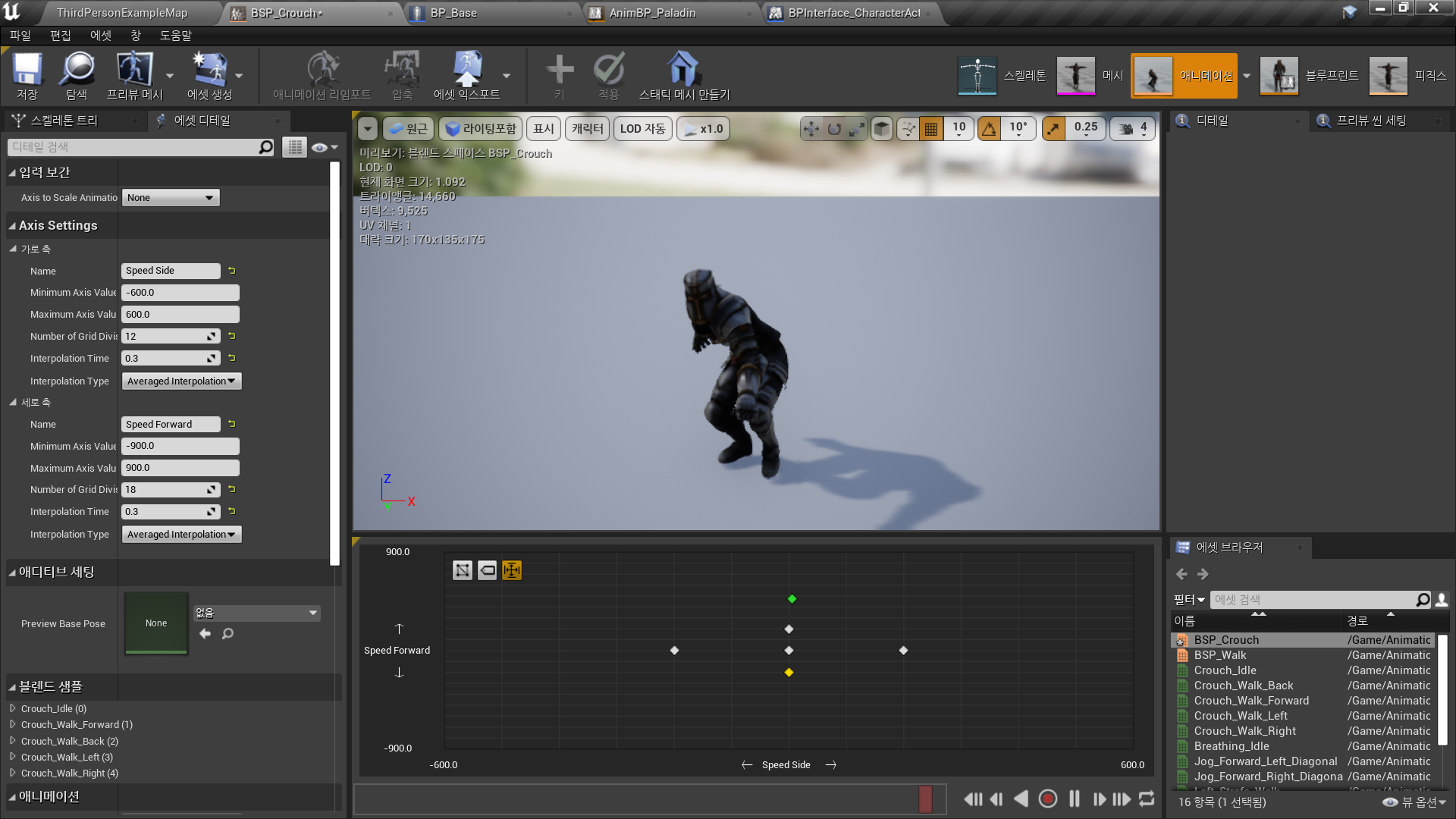
Task: Open the 파일 menu
Action: point(20,35)
